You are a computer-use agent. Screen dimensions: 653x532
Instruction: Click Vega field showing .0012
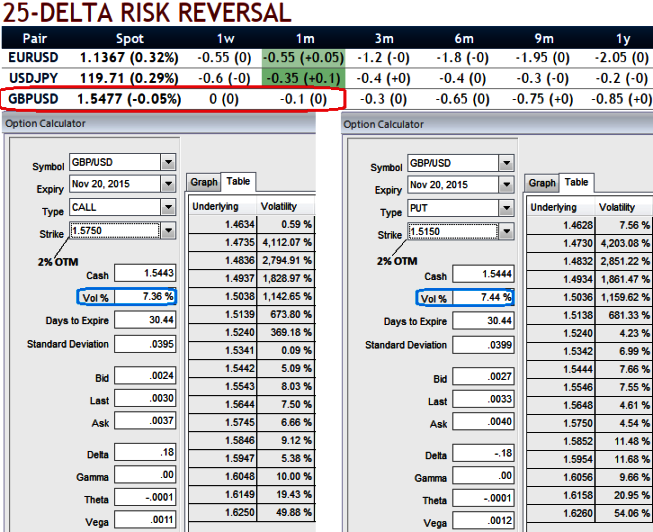pos(483,520)
